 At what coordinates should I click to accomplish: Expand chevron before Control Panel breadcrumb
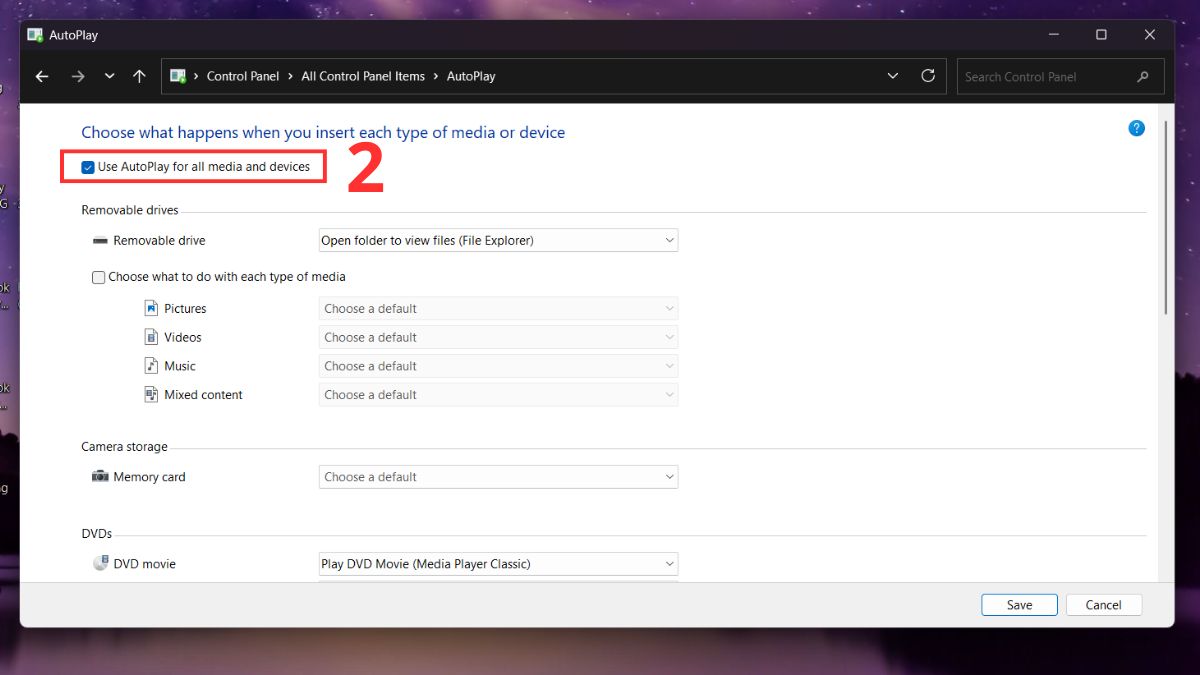[197, 76]
